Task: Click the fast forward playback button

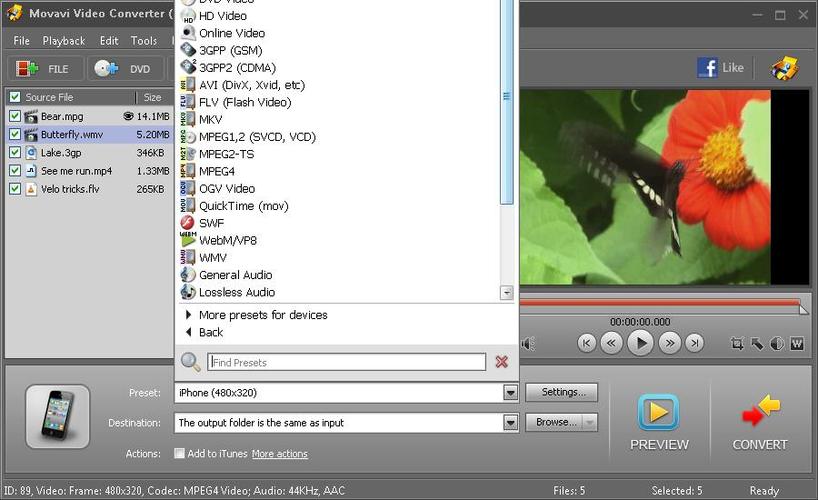Action: (669, 343)
